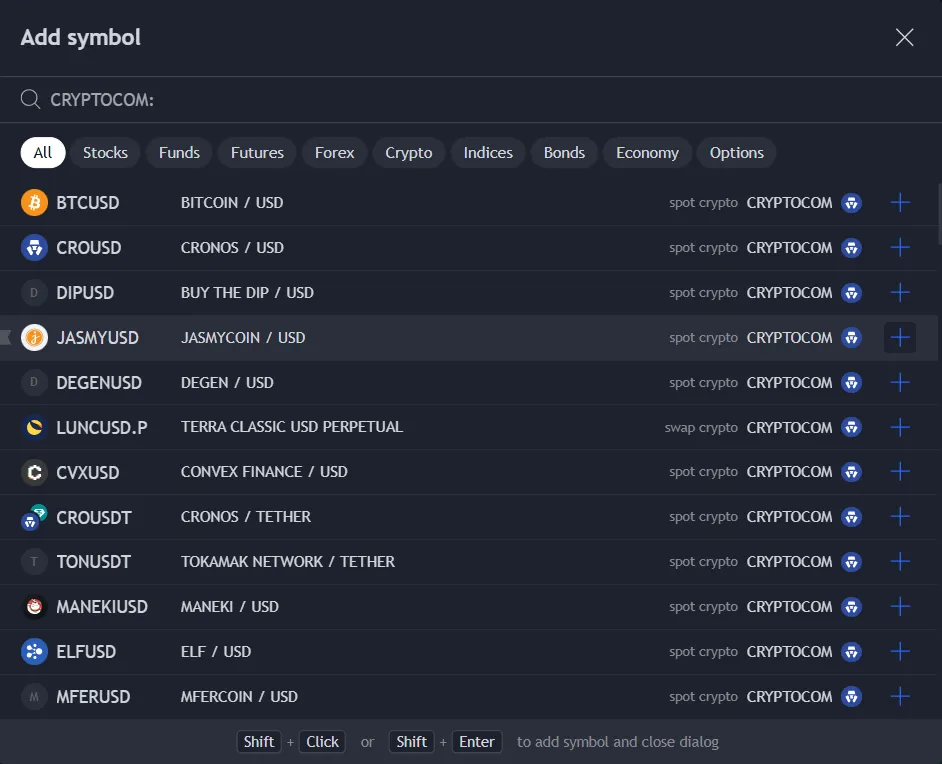Click the DEGENUSD placeholder D icon
This screenshot has width=942, height=764.
[x=34, y=383]
